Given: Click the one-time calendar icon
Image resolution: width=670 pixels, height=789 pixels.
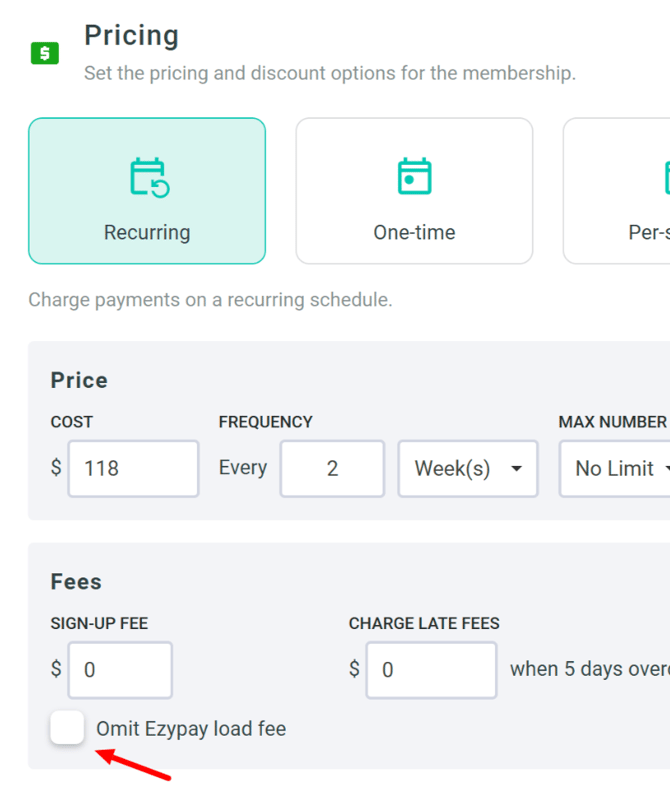Looking at the screenshot, I should [414, 176].
